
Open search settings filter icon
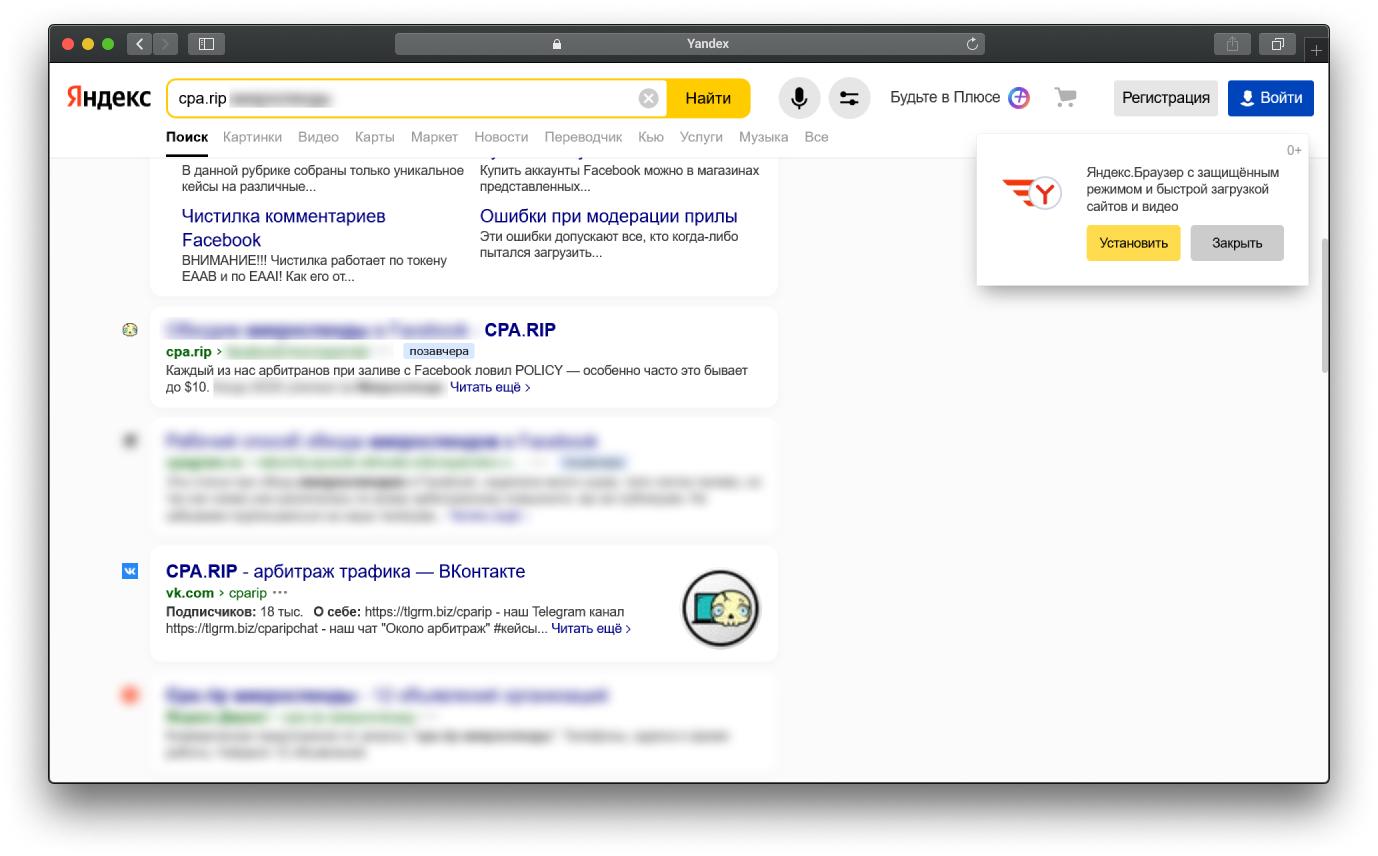pos(849,98)
